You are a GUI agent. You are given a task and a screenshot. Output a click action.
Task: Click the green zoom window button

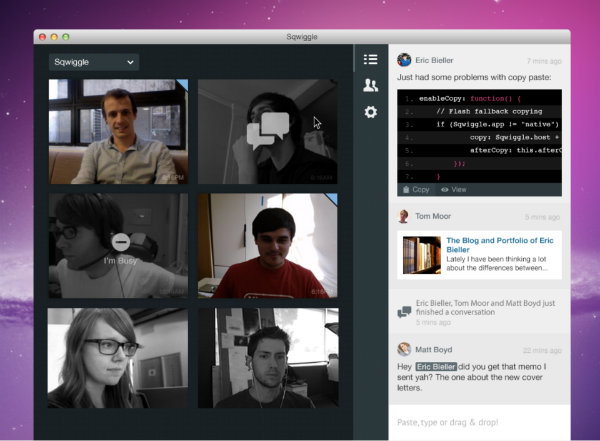(66, 37)
